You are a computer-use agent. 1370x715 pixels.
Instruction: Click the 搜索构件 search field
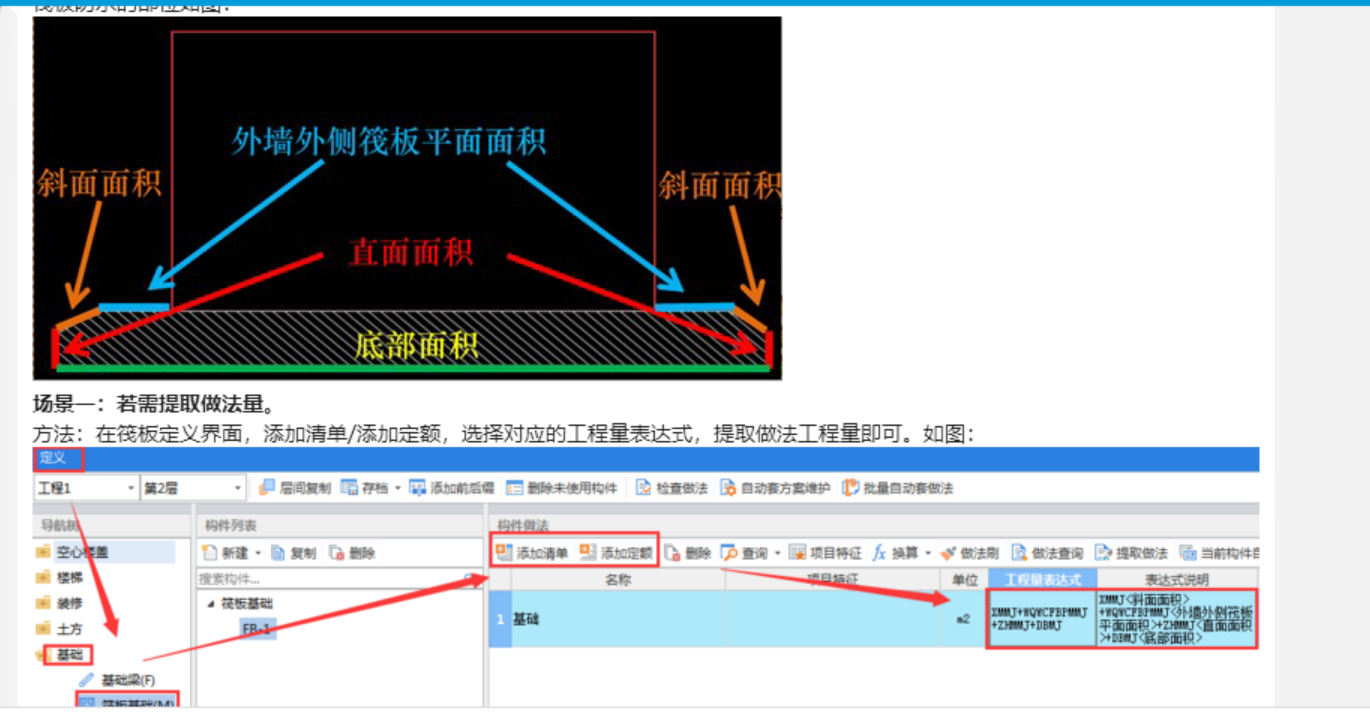(x=339, y=578)
